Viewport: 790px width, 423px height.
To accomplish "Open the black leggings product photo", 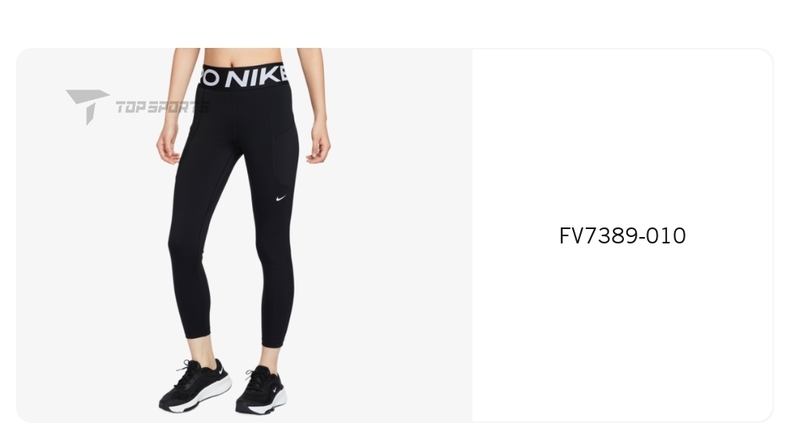I will tap(244, 236).
